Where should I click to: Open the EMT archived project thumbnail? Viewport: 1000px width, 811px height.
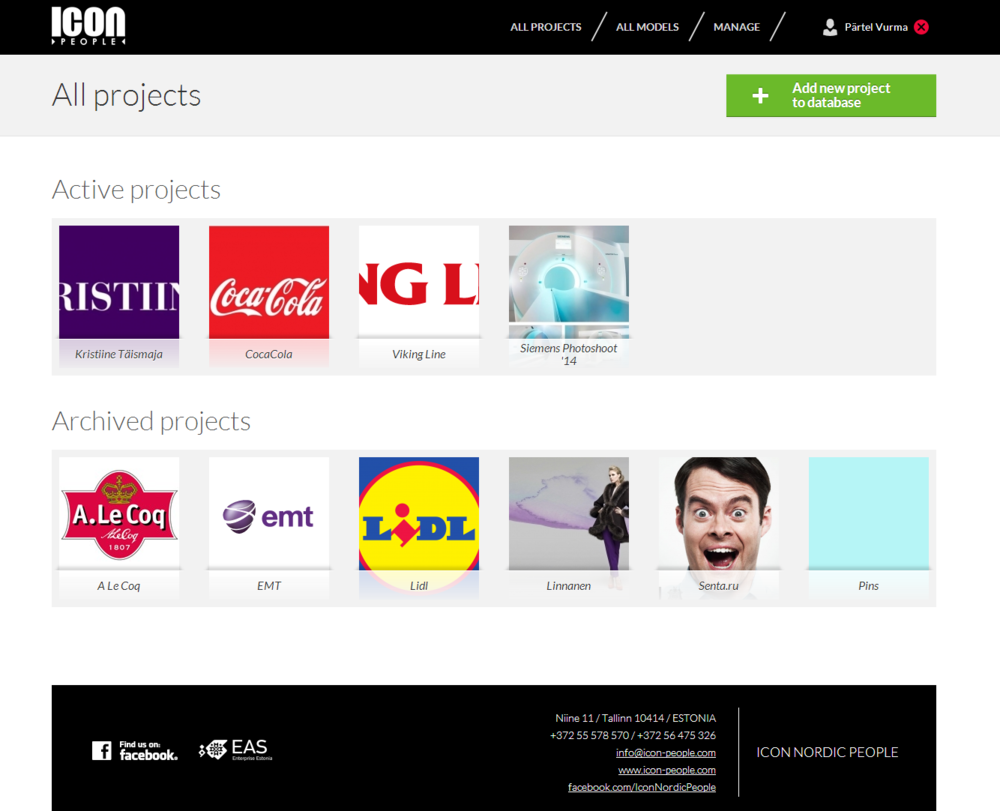[x=269, y=513]
